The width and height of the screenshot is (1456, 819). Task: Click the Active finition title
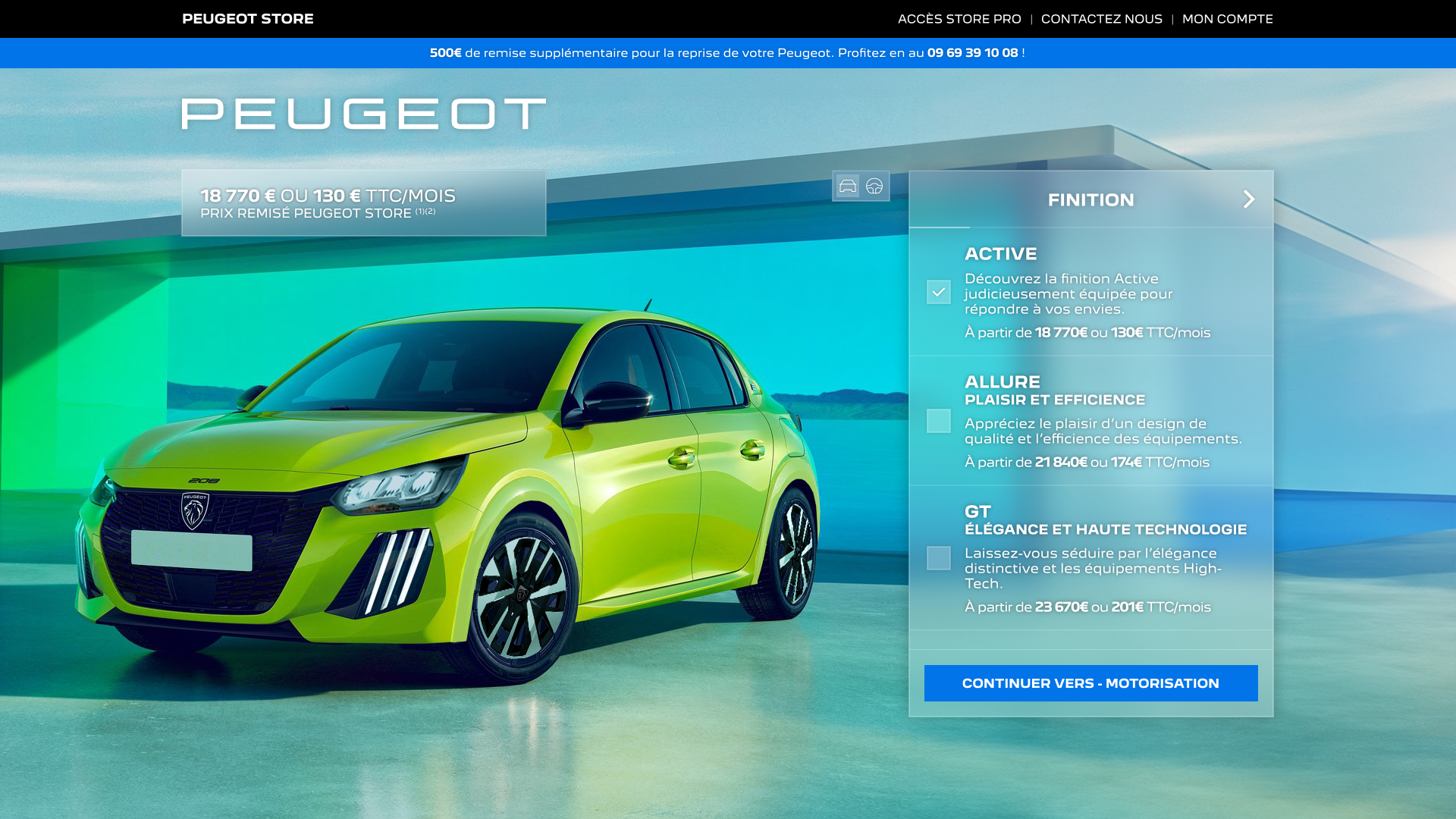(1000, 254)
